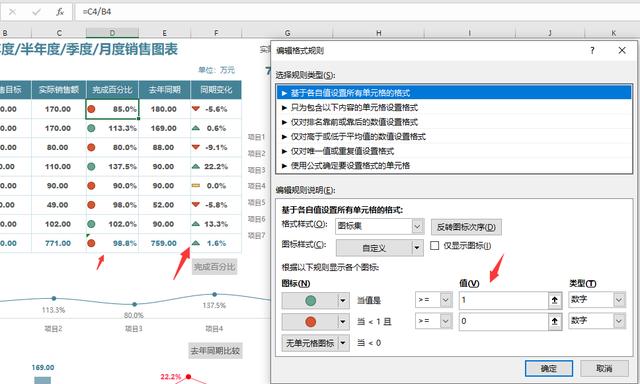Select the total cell showing 759.00
The width and height of the screenshot is (640, 384).
coord(164,243)
